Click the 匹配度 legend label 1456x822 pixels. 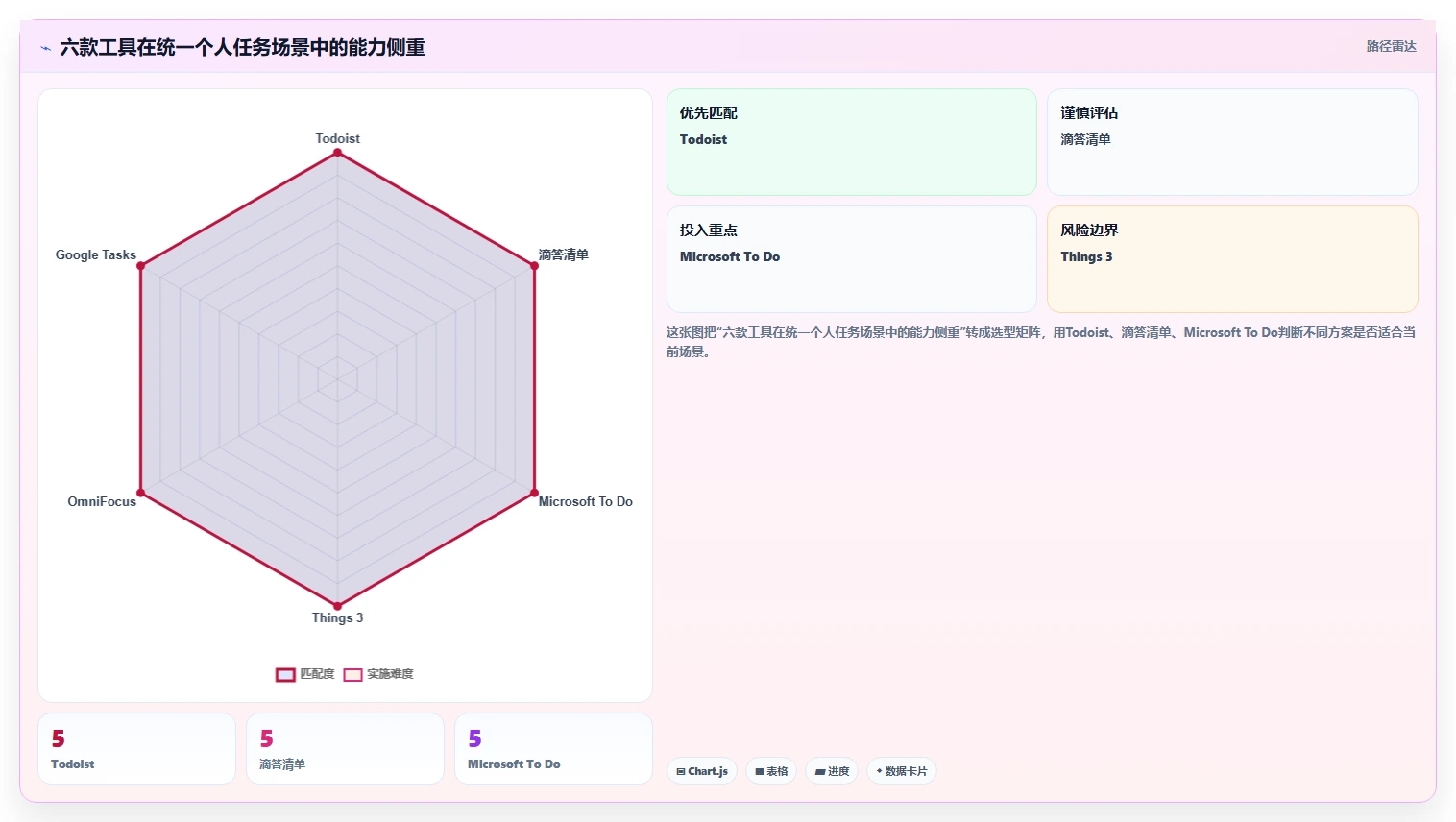(317, 674)
